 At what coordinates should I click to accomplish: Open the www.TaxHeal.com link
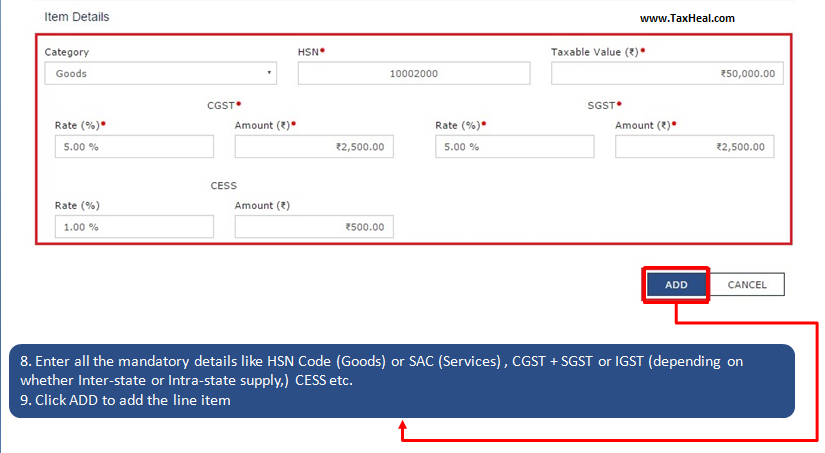pos(687,18)
